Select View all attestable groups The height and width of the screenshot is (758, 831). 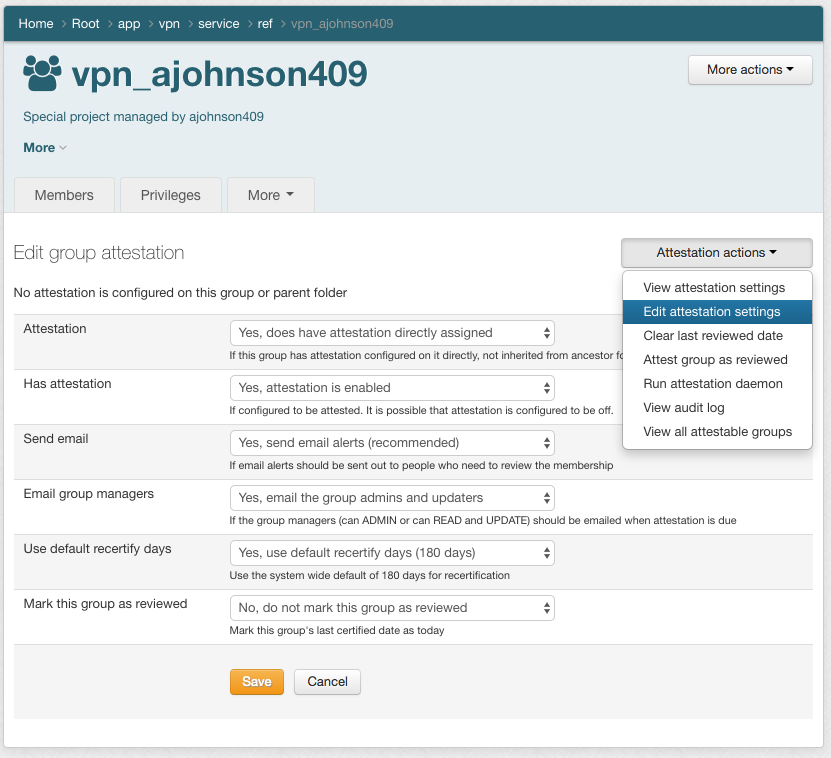coord(717,432)
